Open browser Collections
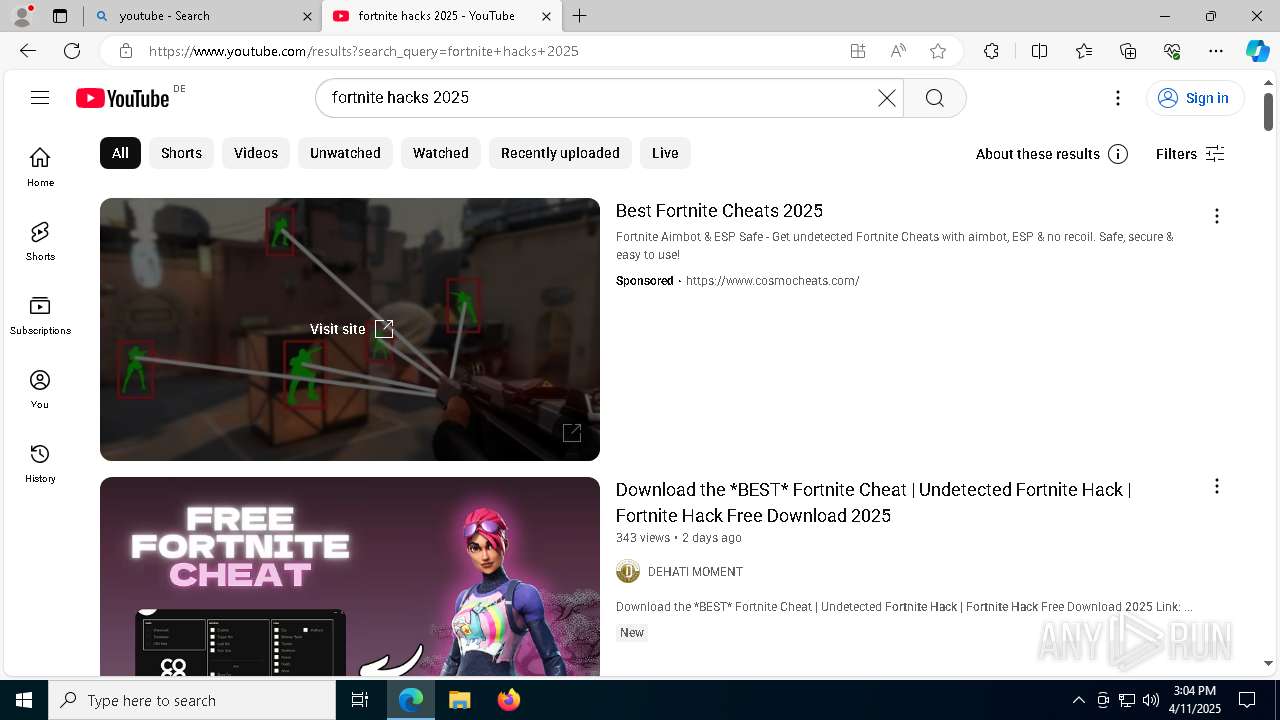Image resolution: width=1280 pixels, height=720 pixels. [x=1128, y=51]
